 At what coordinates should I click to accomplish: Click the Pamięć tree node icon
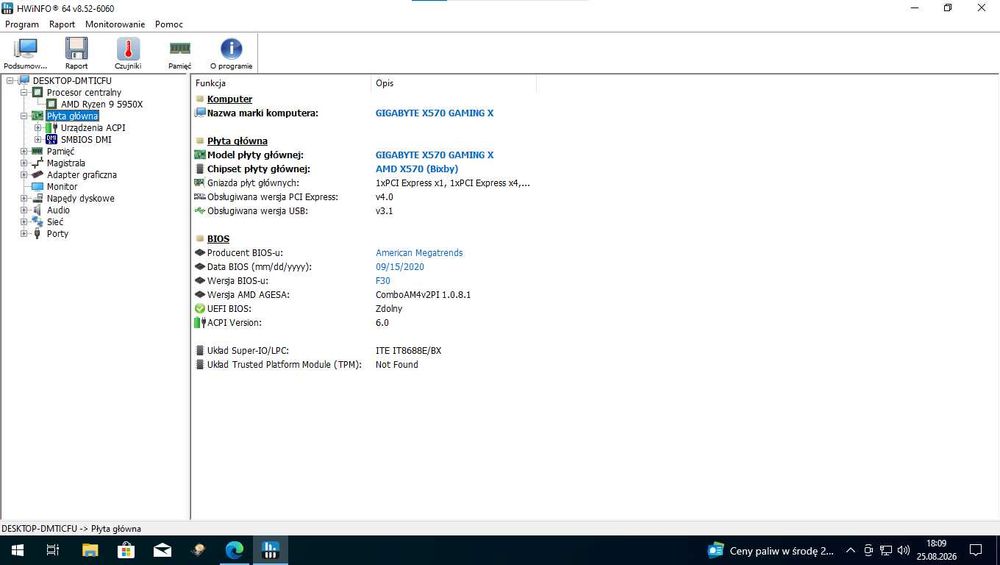tap(38, 151)
